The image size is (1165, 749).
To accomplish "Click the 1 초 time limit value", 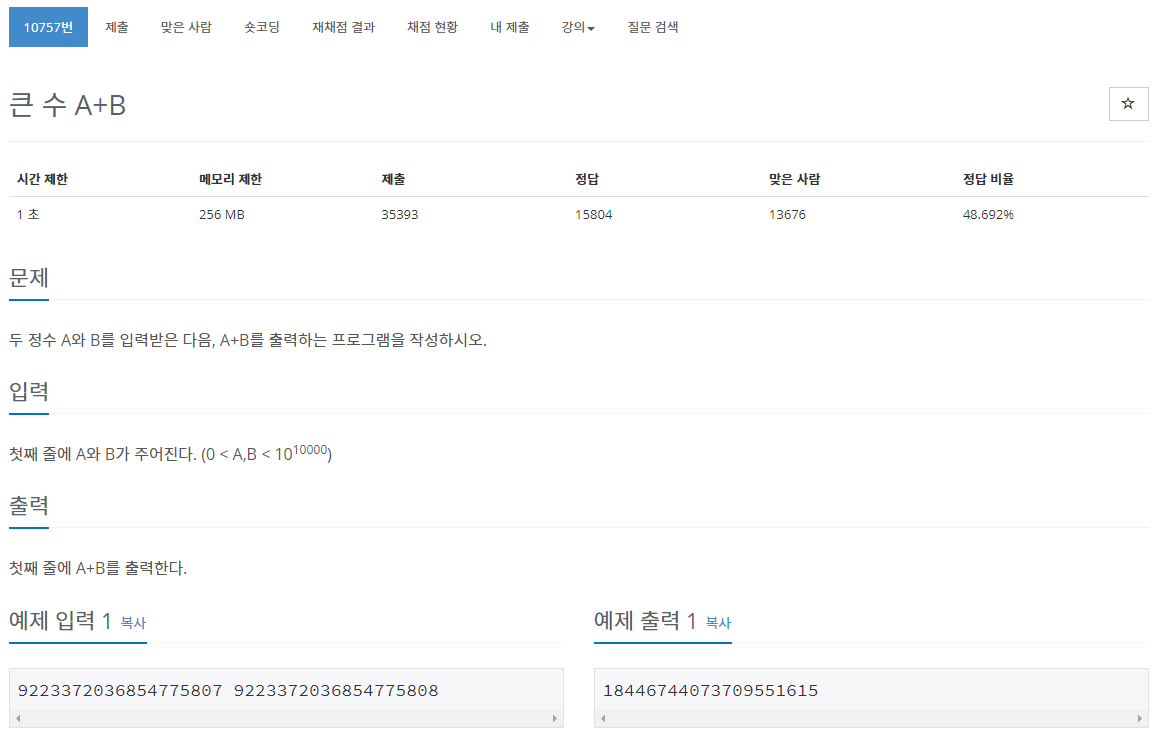I will coord(28,215).
